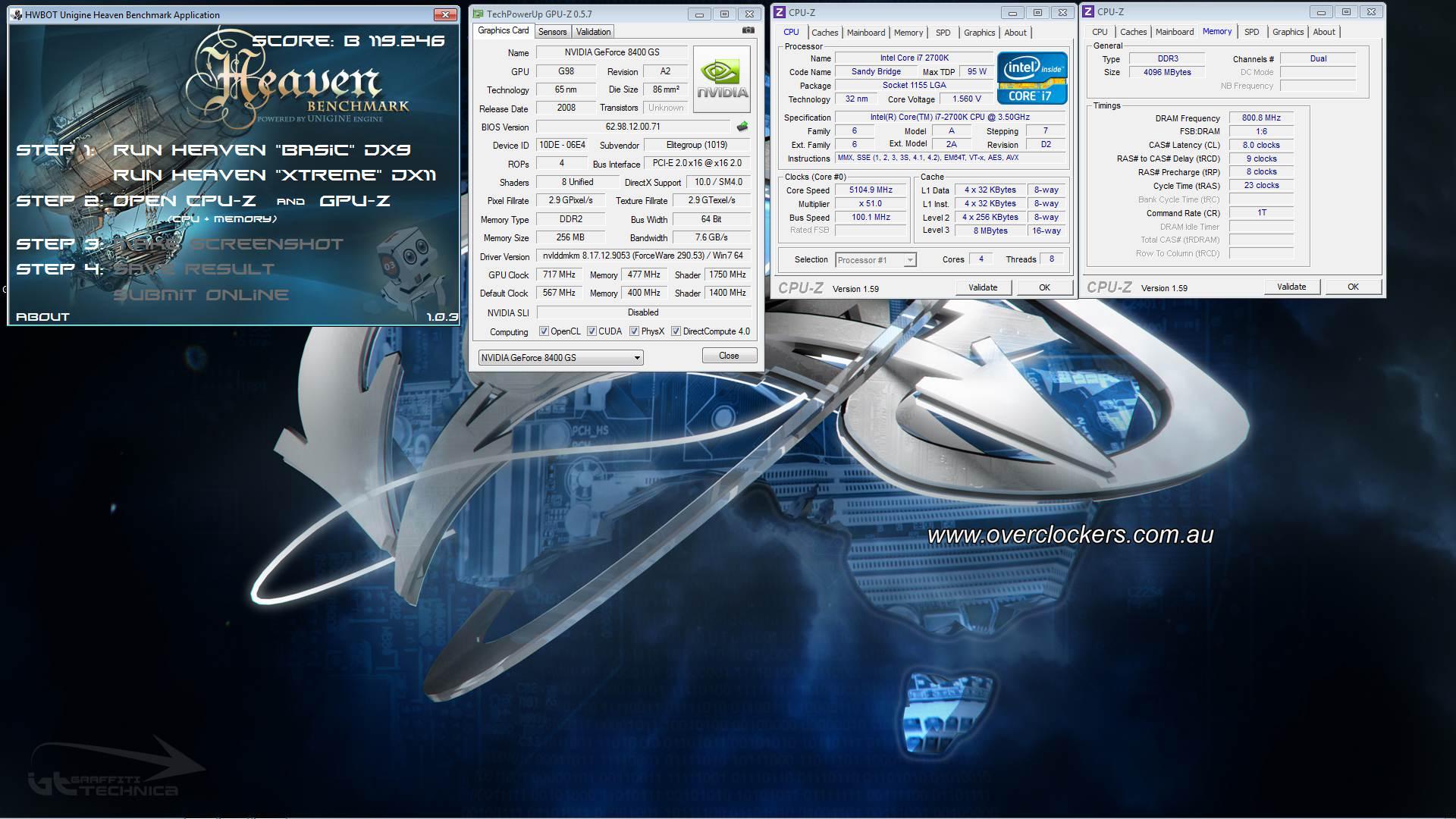
Task: Open the Processor #1 selection dropdown
Action: [875, 260]
